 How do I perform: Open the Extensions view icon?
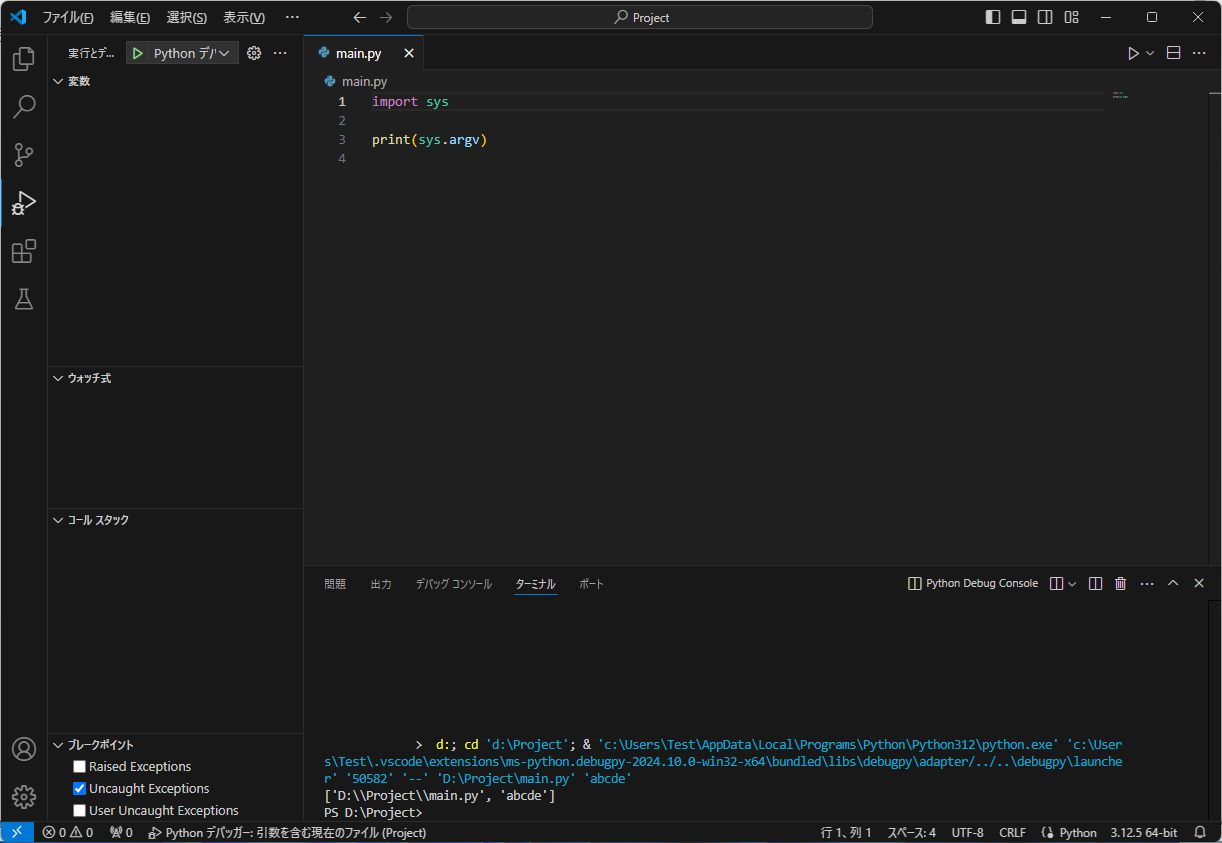pyautogui.click(x=24, y=251)
